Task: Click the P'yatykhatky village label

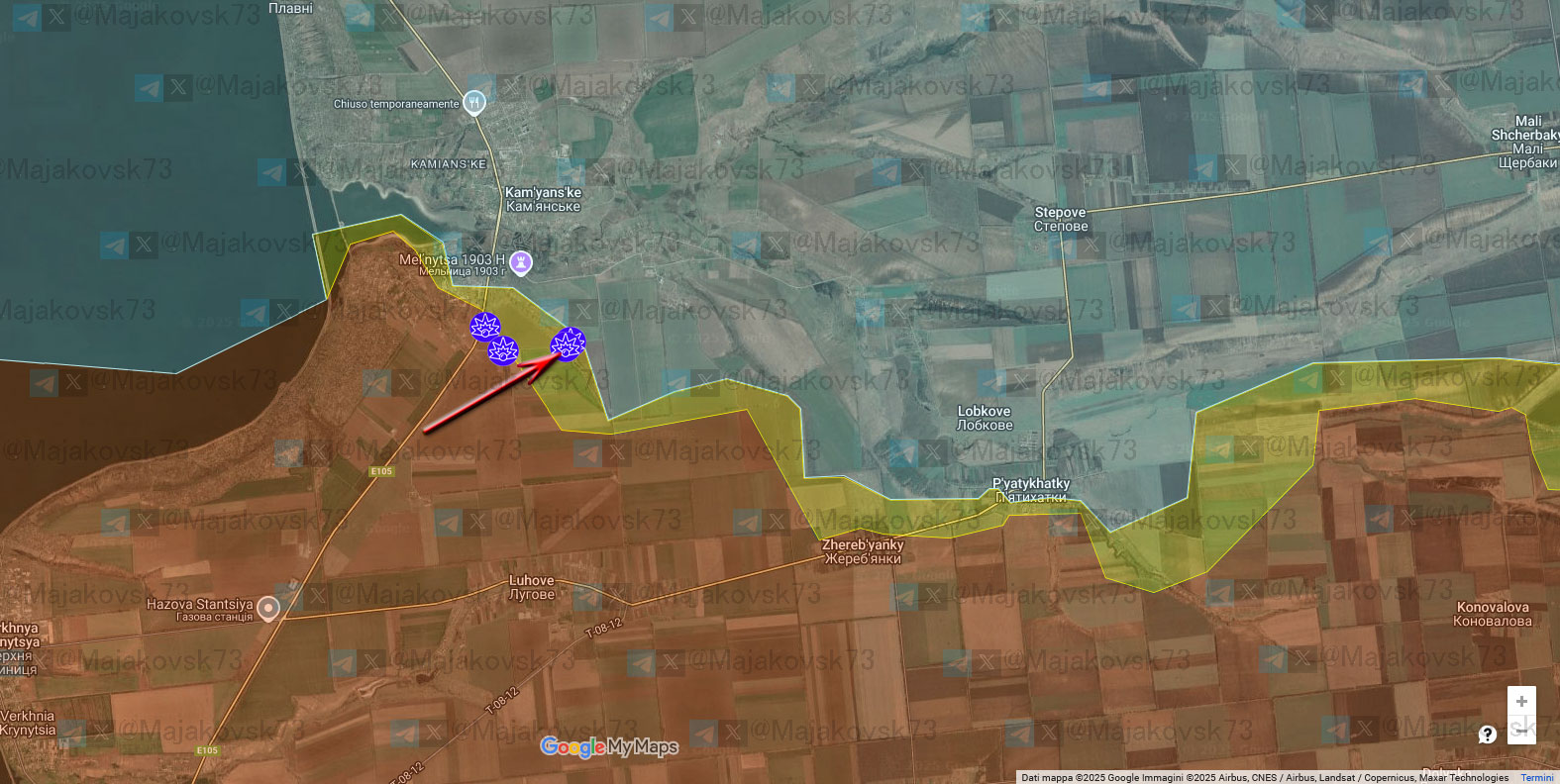Action: 1031,490
